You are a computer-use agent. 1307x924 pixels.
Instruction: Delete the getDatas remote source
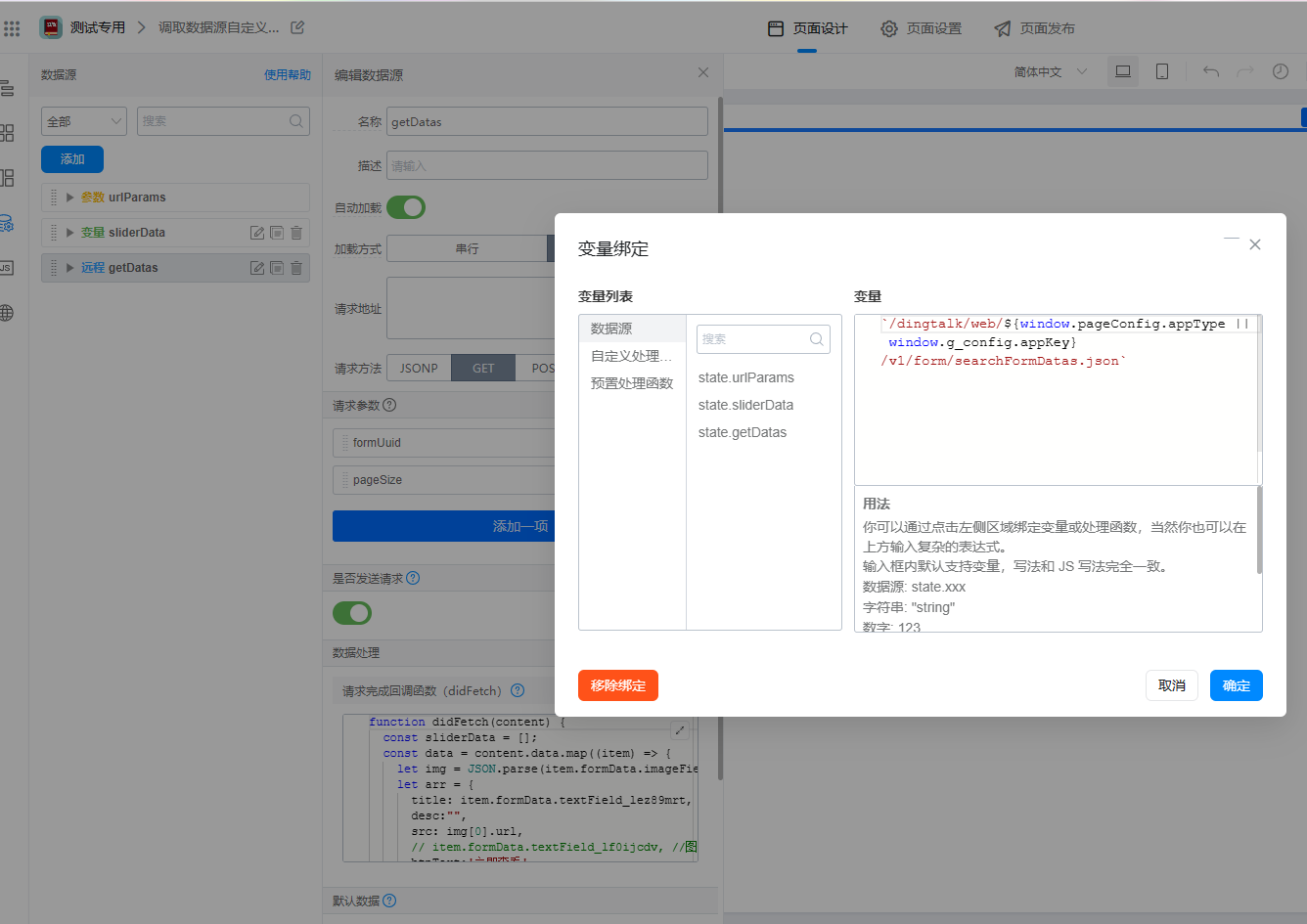[x=296, y=268]
